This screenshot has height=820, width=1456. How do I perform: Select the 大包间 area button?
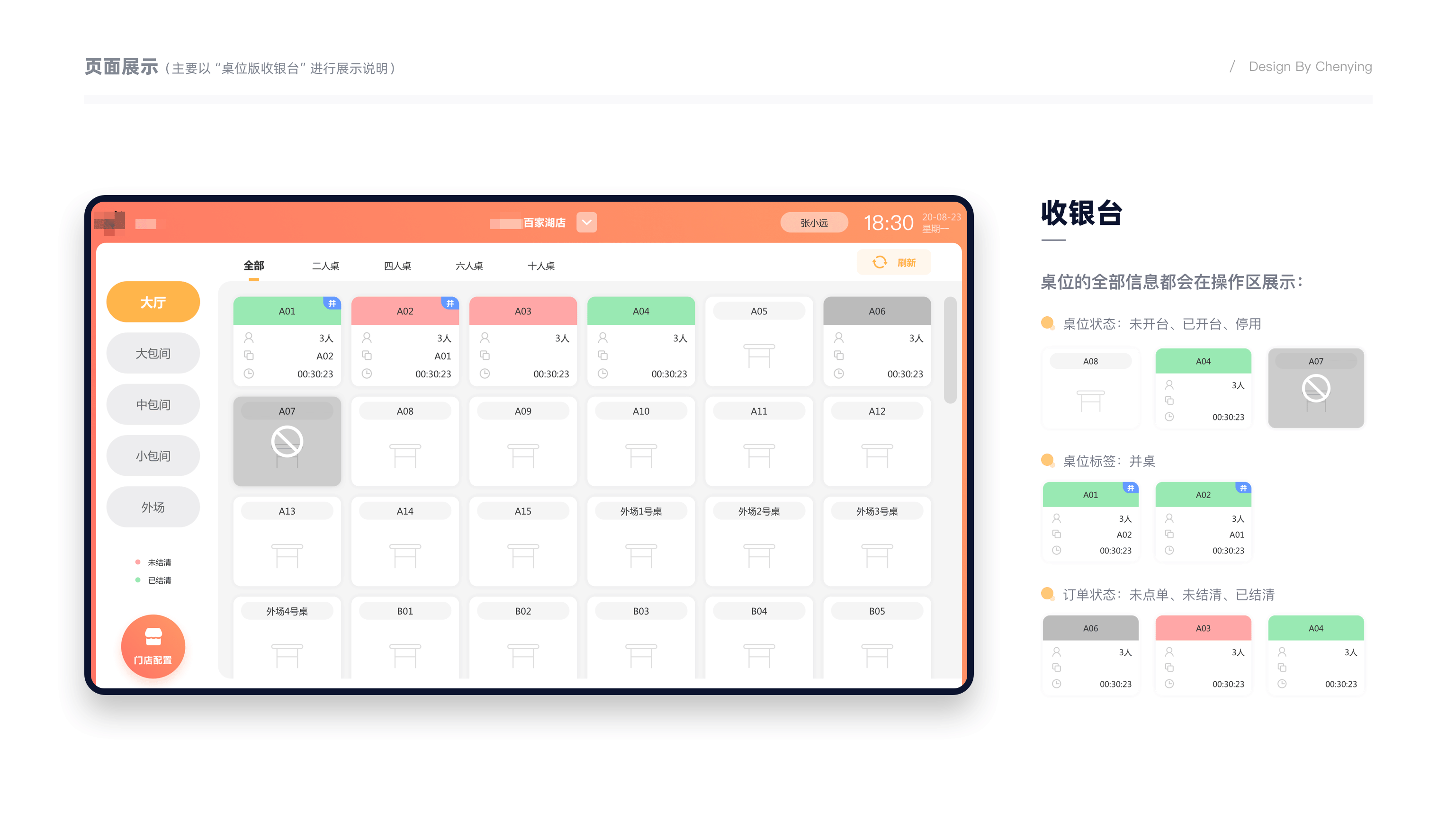153,353
